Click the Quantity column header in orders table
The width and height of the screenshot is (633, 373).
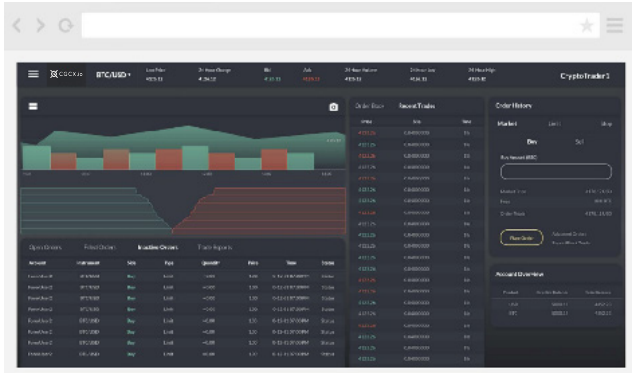click(210, 263)
